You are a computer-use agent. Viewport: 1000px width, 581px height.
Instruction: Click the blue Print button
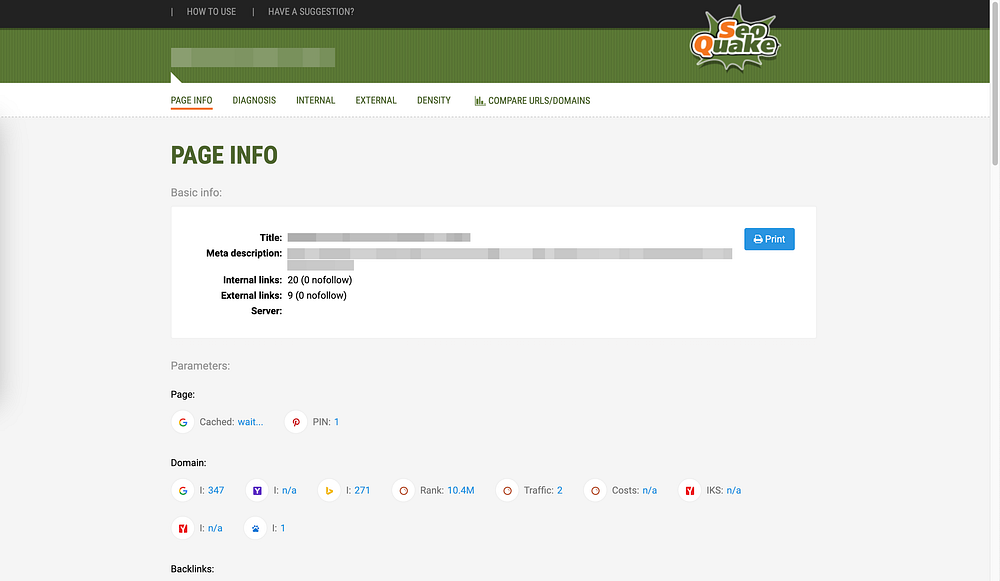pyautogui.click(x=769, y=239)
